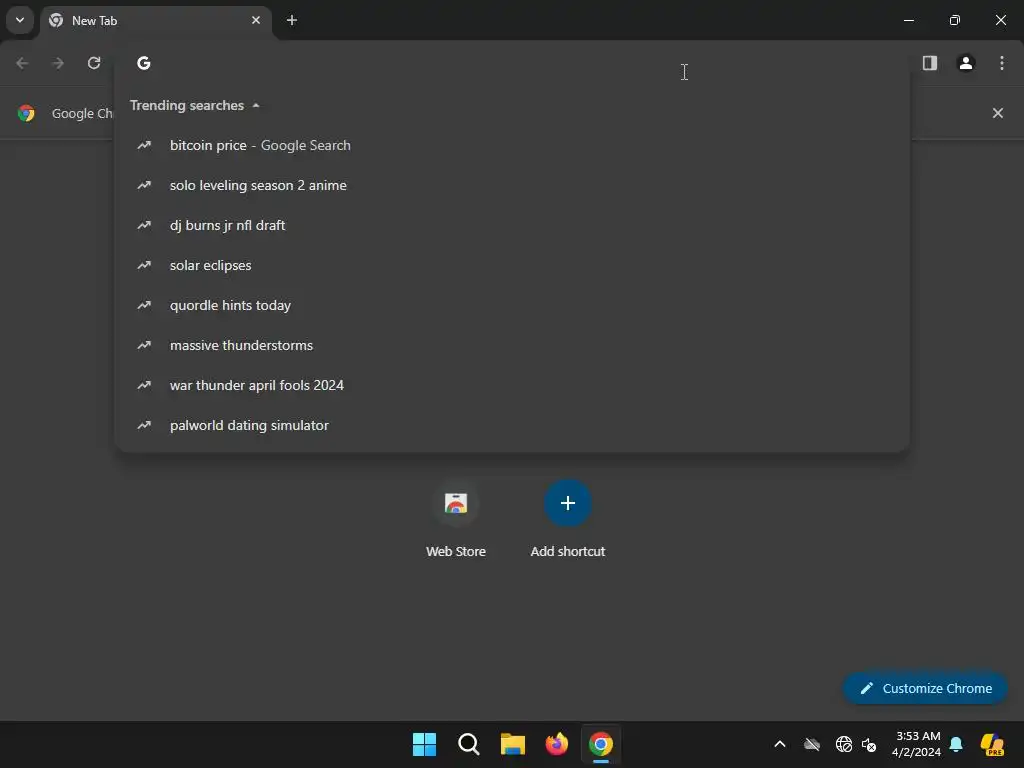Open the tab search dropdown arrow
Image resolution: width=1024 pixels, height=768 pixels.
20,20
